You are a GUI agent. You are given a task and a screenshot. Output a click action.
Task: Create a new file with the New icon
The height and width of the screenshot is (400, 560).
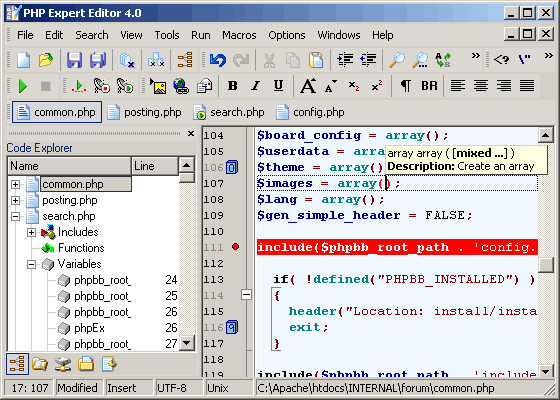(x=24, y=60)
